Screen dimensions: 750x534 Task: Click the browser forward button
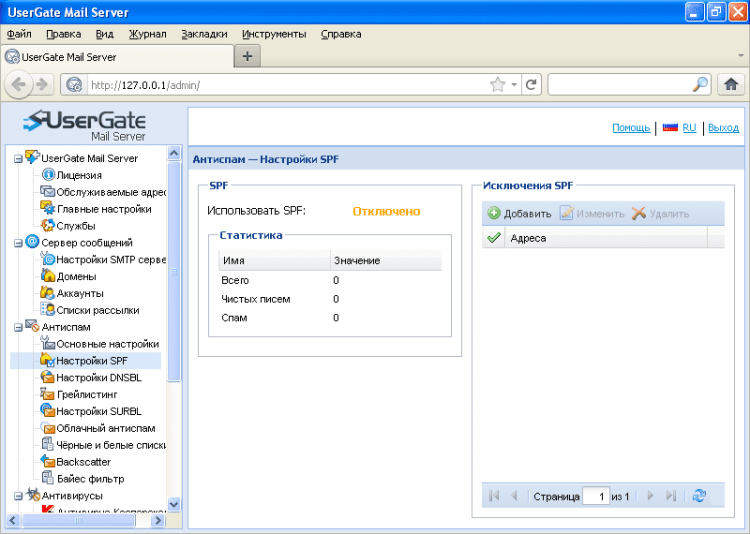click(43, 85)
